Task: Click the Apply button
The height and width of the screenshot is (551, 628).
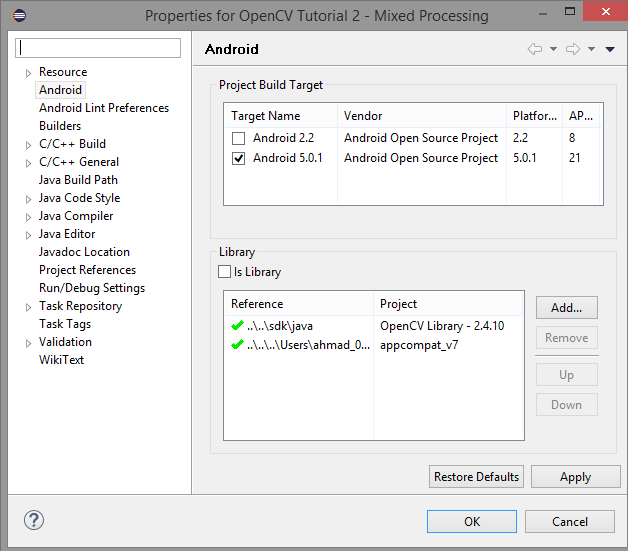Action: pyautogui.click(x=576, y=477)
